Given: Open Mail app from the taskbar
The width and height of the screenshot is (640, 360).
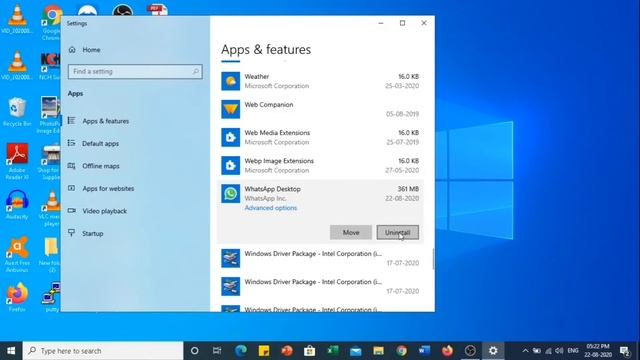Looking at the screenshot, I should 356,351.
